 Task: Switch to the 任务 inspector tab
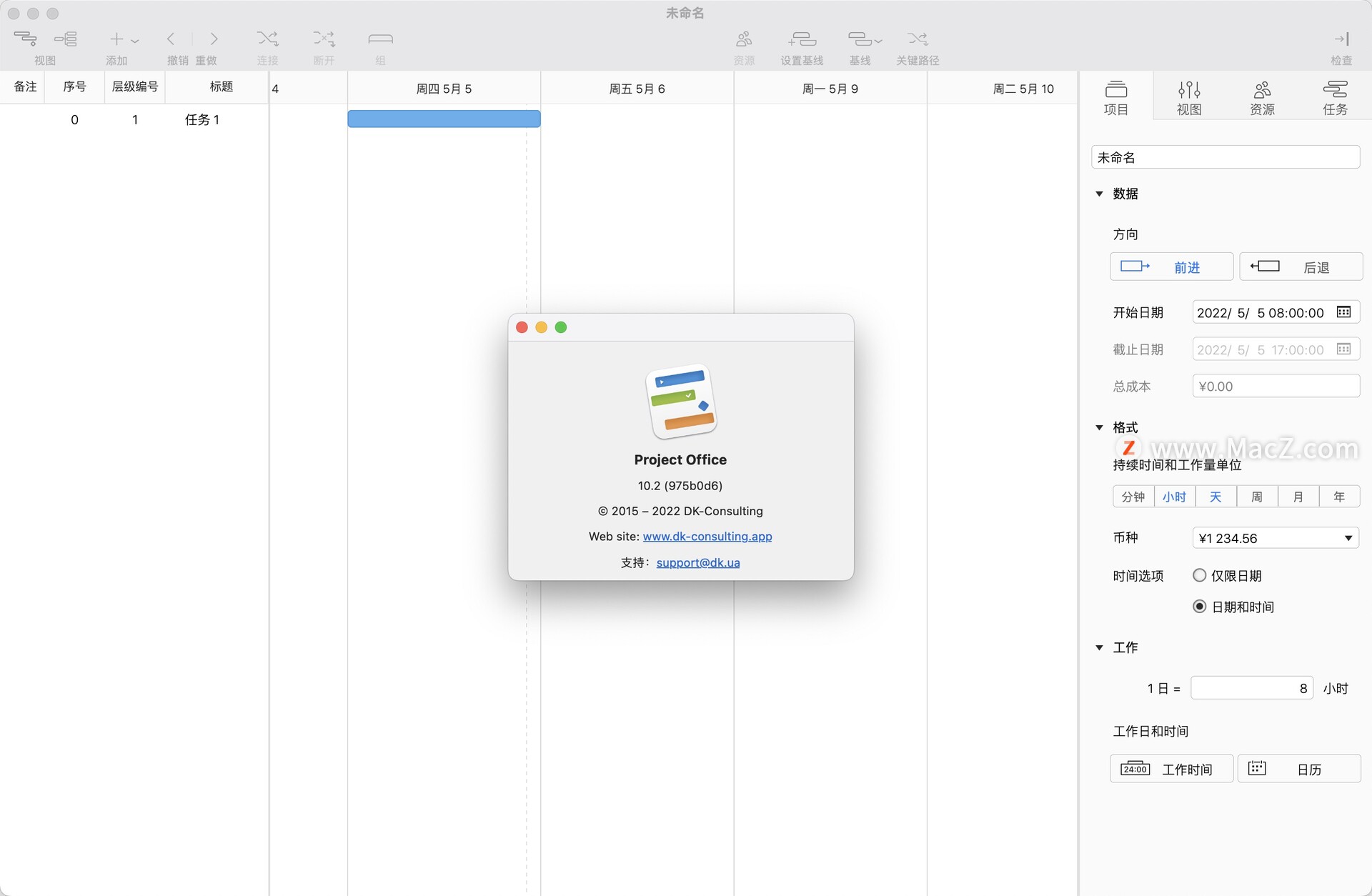(x=1334, y=97)
